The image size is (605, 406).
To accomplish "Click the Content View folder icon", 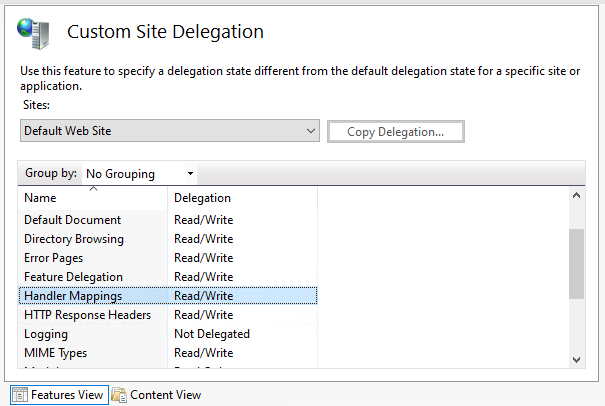I will tap(119, 395).
